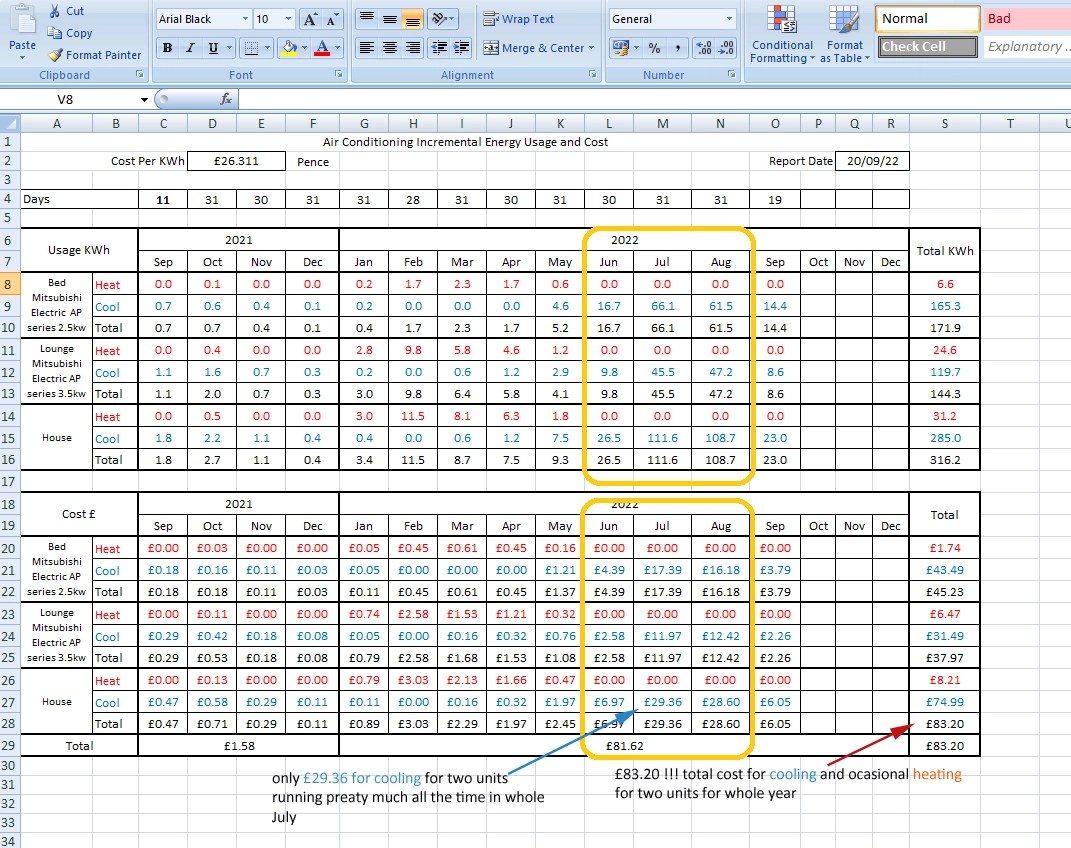Decrease font size with Shrink Font
The width and height of the screenshot is (1071, 848).
point(331,19)
